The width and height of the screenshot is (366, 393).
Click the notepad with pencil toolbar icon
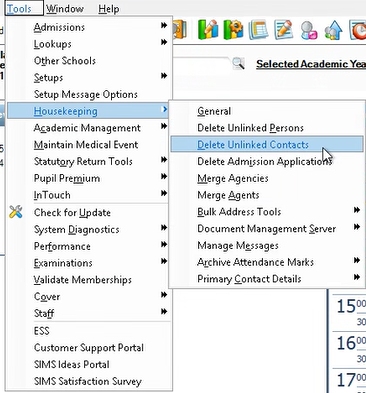click(283, 29)
